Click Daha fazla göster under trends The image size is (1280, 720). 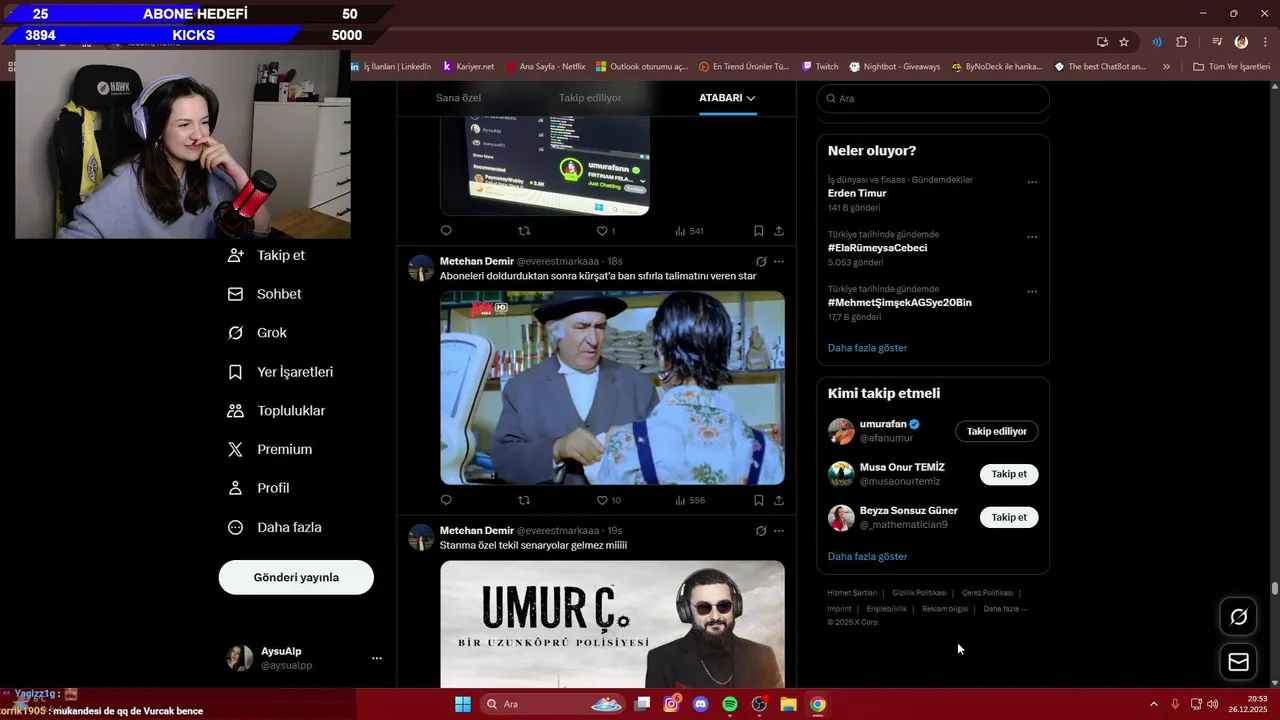coord(867,348)
